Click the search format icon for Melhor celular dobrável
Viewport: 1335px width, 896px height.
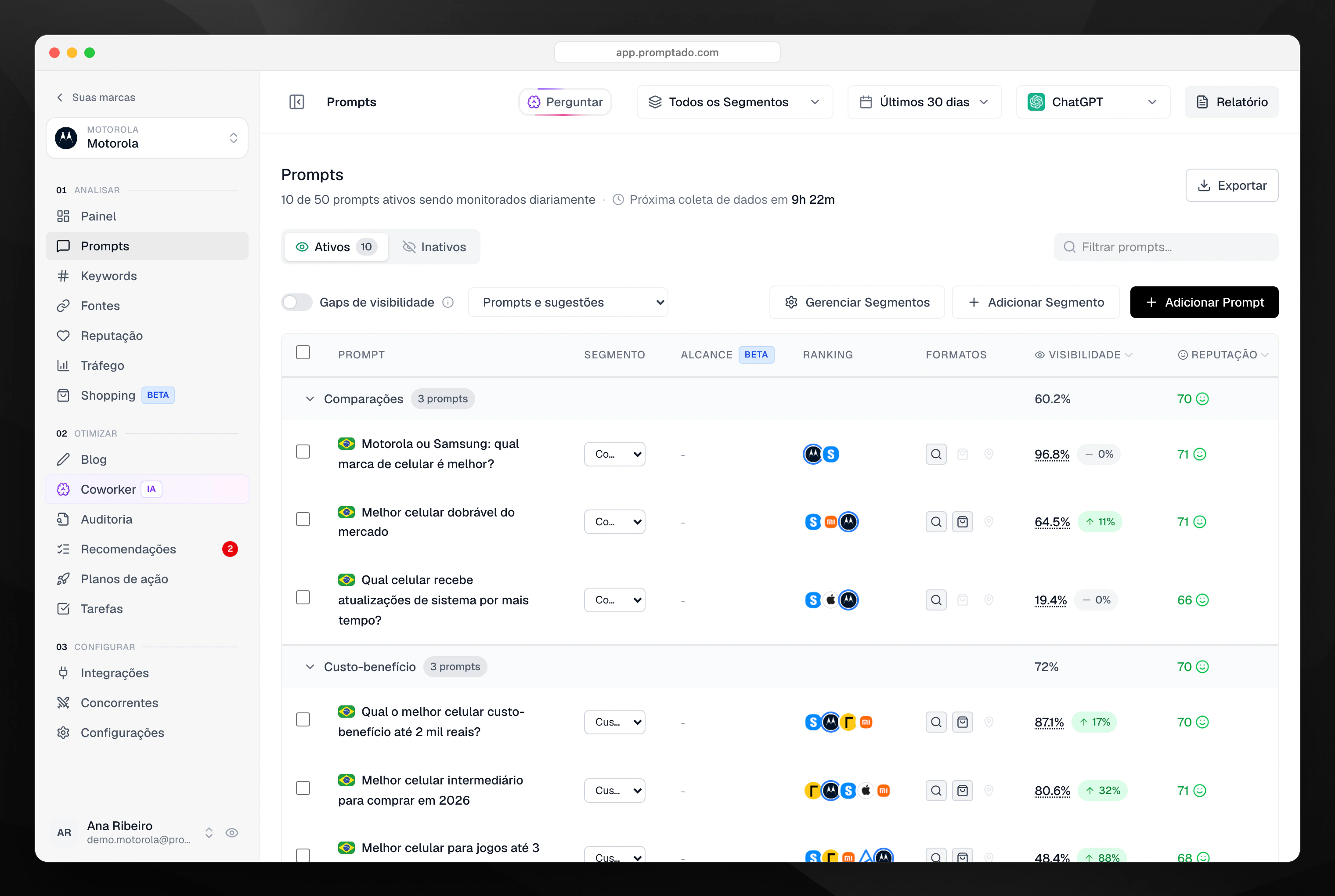pos(936,522)
